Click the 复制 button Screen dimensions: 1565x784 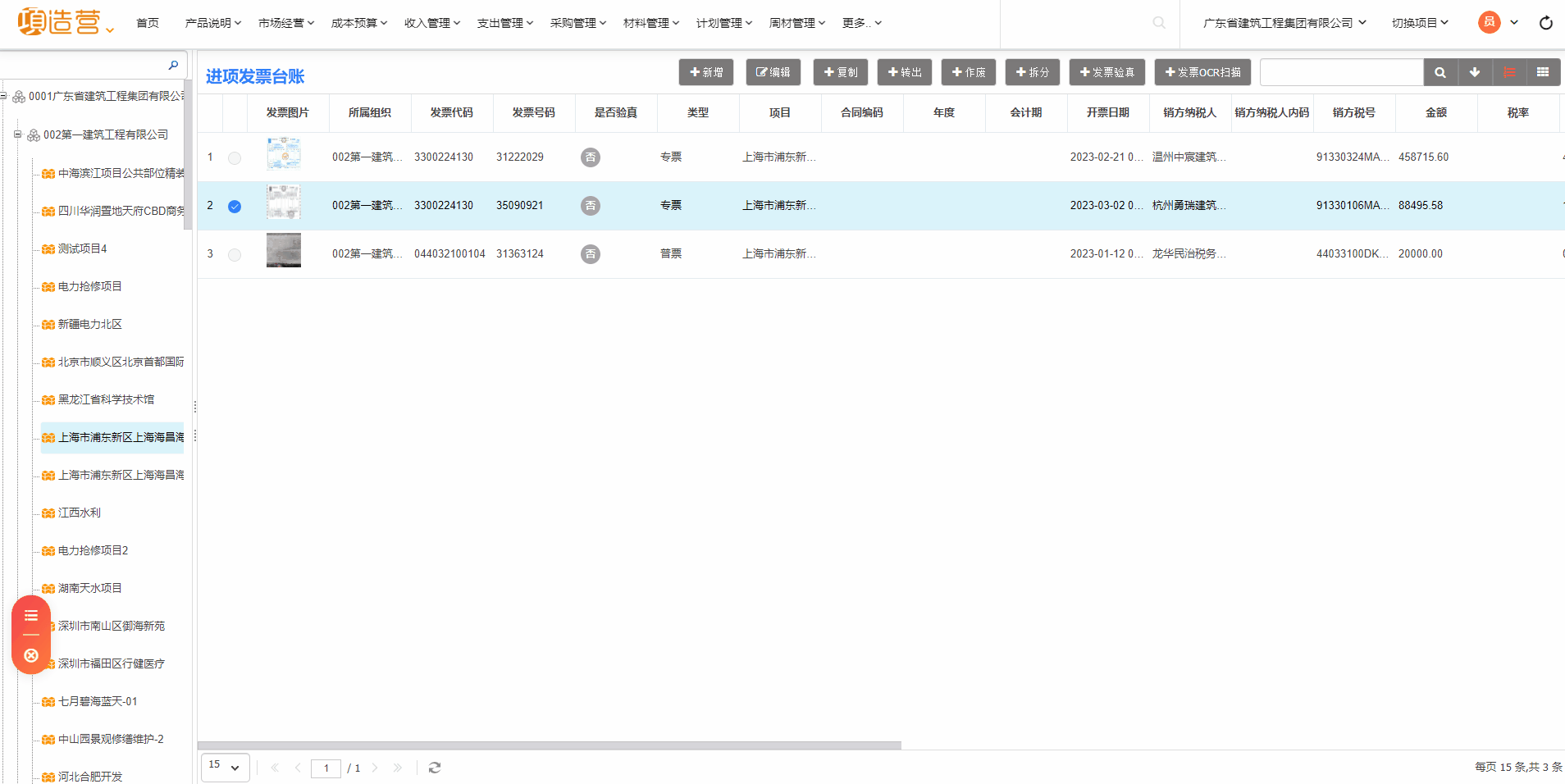841,72
